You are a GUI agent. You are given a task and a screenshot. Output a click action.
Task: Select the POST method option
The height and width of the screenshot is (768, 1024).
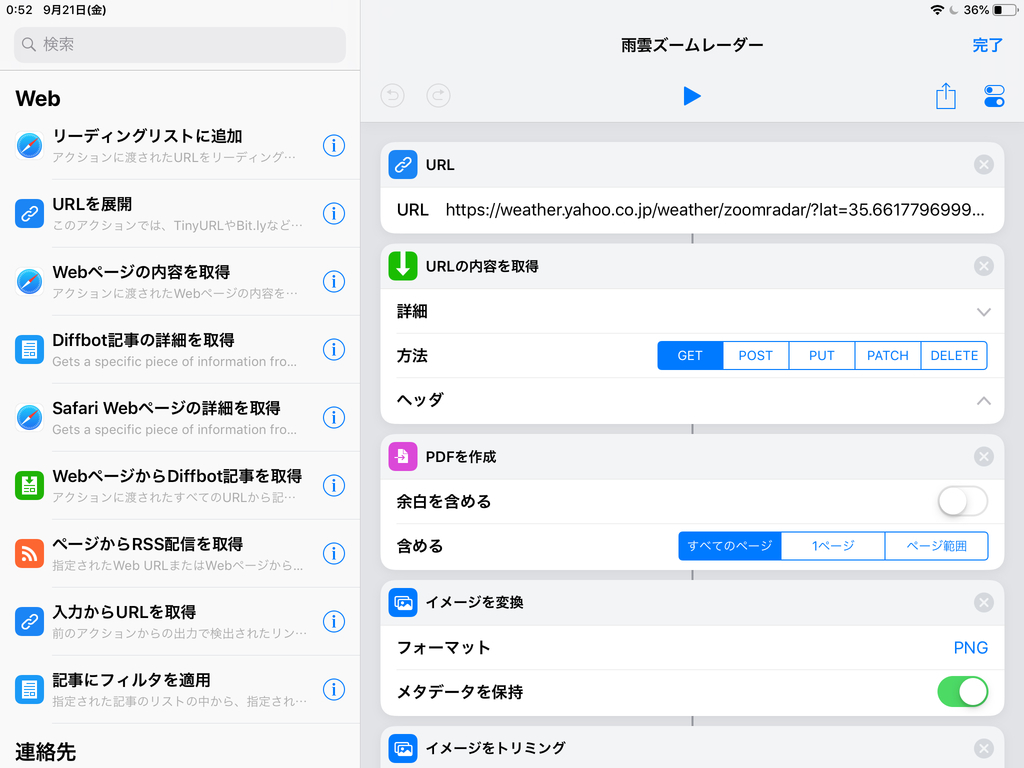point(755,355)
